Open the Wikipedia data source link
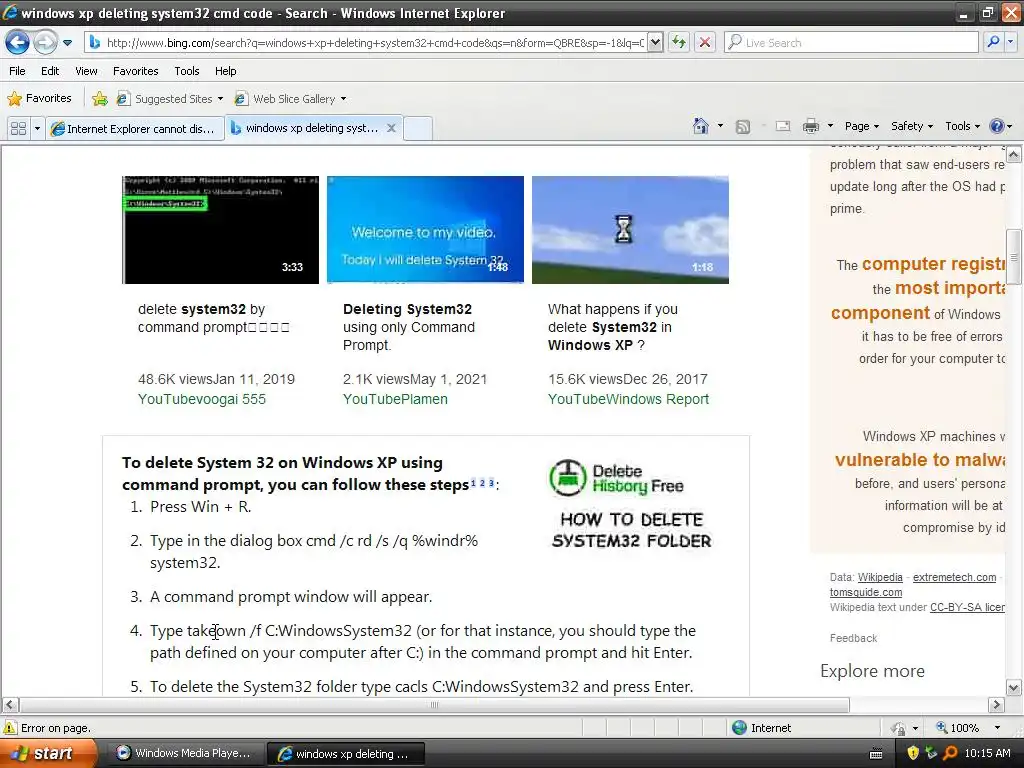 pyautogui.click(x=880, y=577)
